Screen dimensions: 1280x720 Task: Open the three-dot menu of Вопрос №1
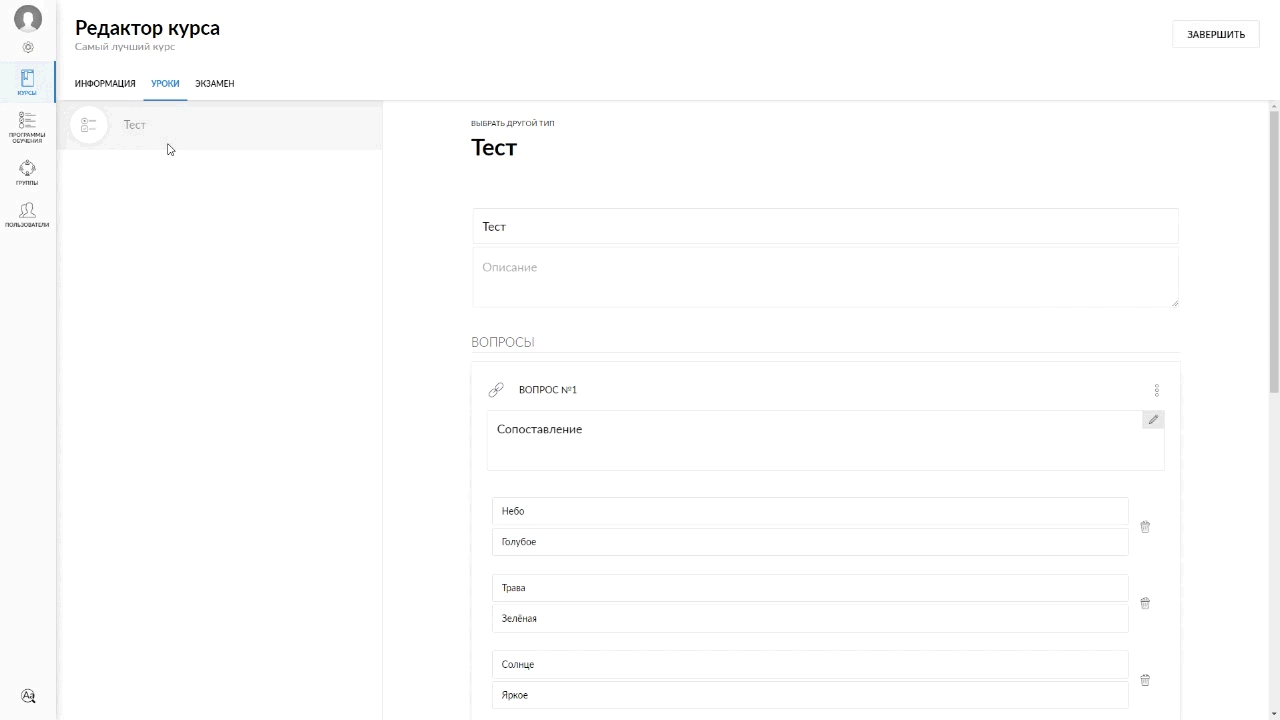(1156, 390)
